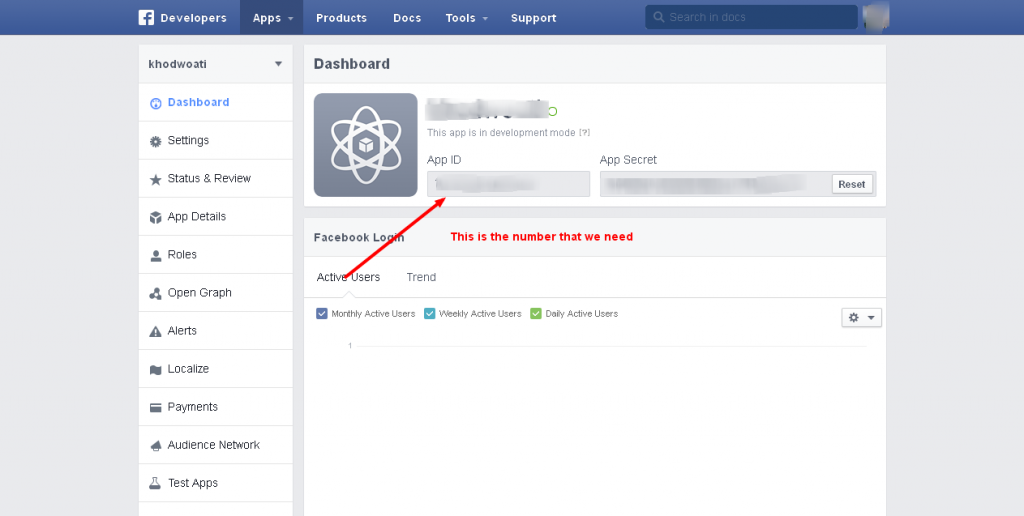Open Test Apps page
1024x516 pixels.
216,483
